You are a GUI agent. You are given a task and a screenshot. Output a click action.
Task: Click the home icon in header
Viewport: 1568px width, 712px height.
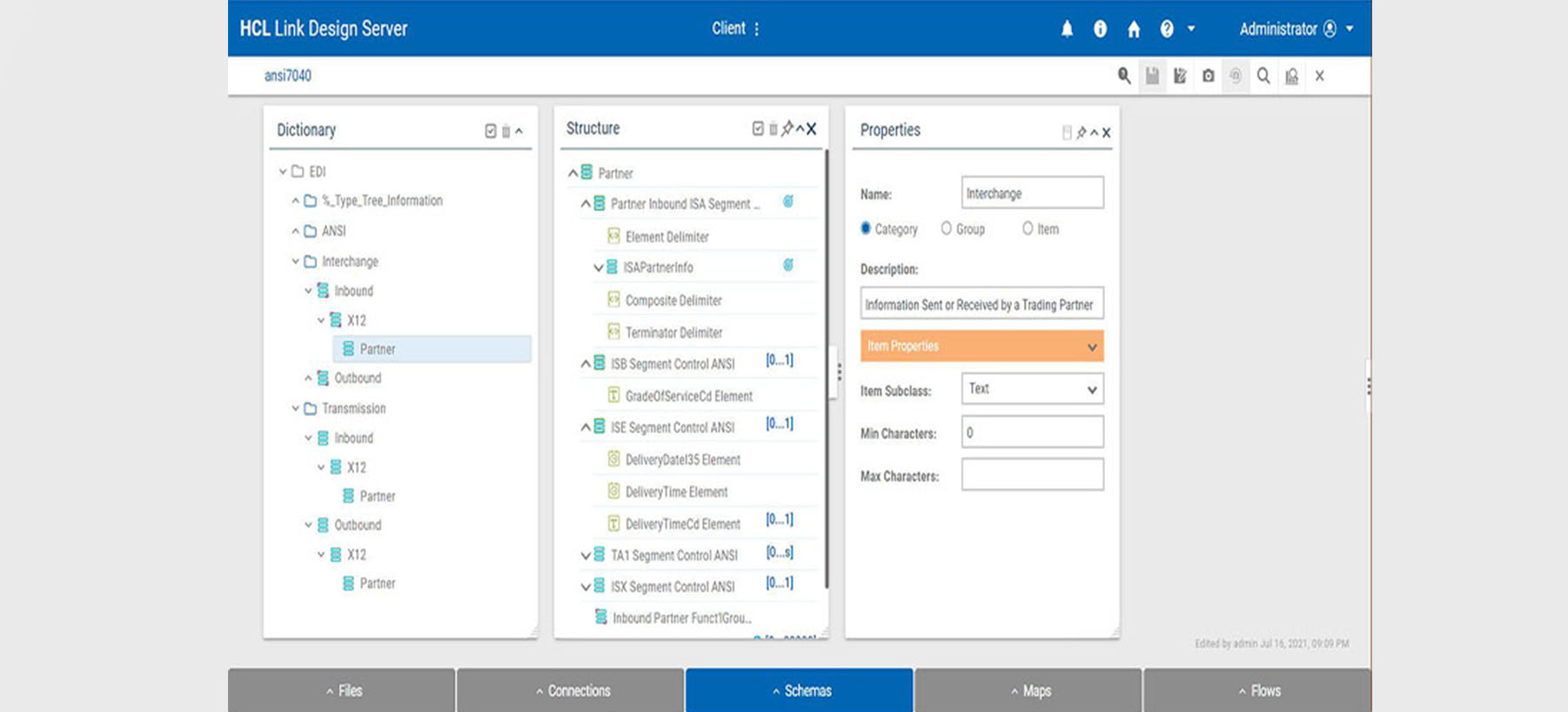1134,29
